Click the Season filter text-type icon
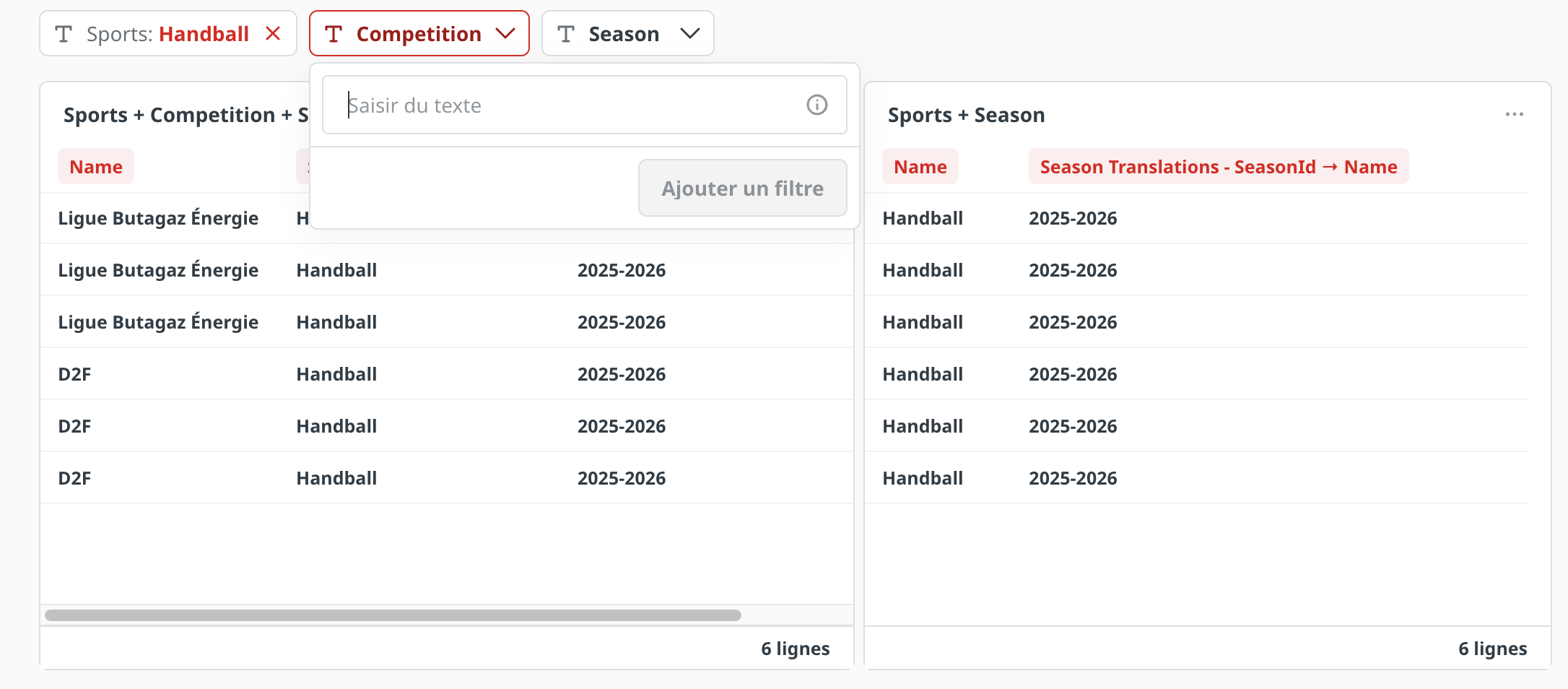Image resolution: width=1568 pixels, height=689 pixels. pos(566,34)
